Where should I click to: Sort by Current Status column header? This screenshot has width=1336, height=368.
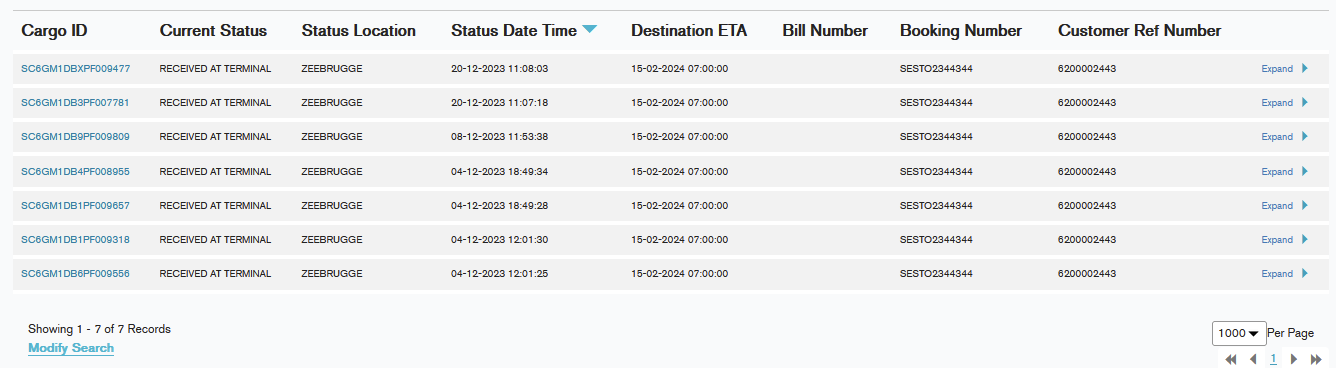213,31
